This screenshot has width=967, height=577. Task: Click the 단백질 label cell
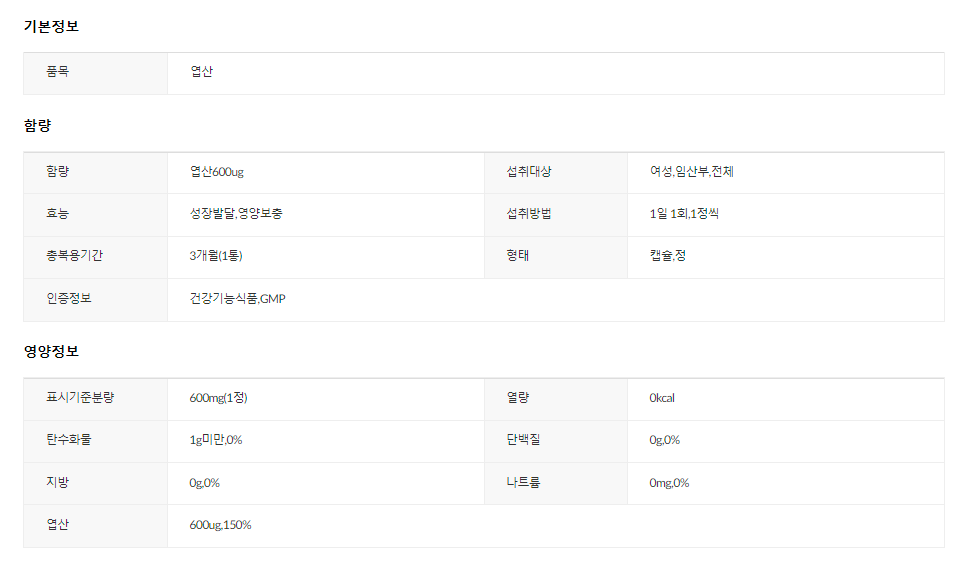coord(523,440)
